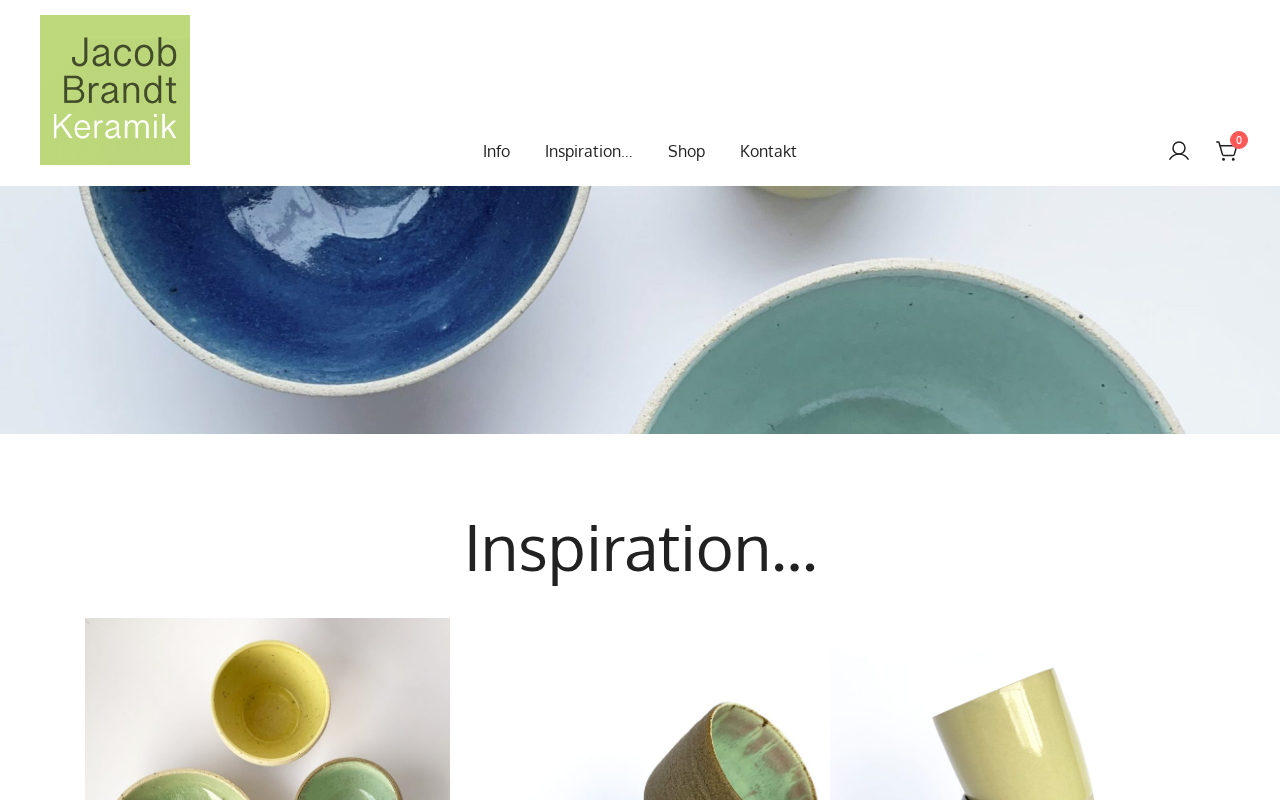Click the large Inspiration… page heading

click(640, 548)
